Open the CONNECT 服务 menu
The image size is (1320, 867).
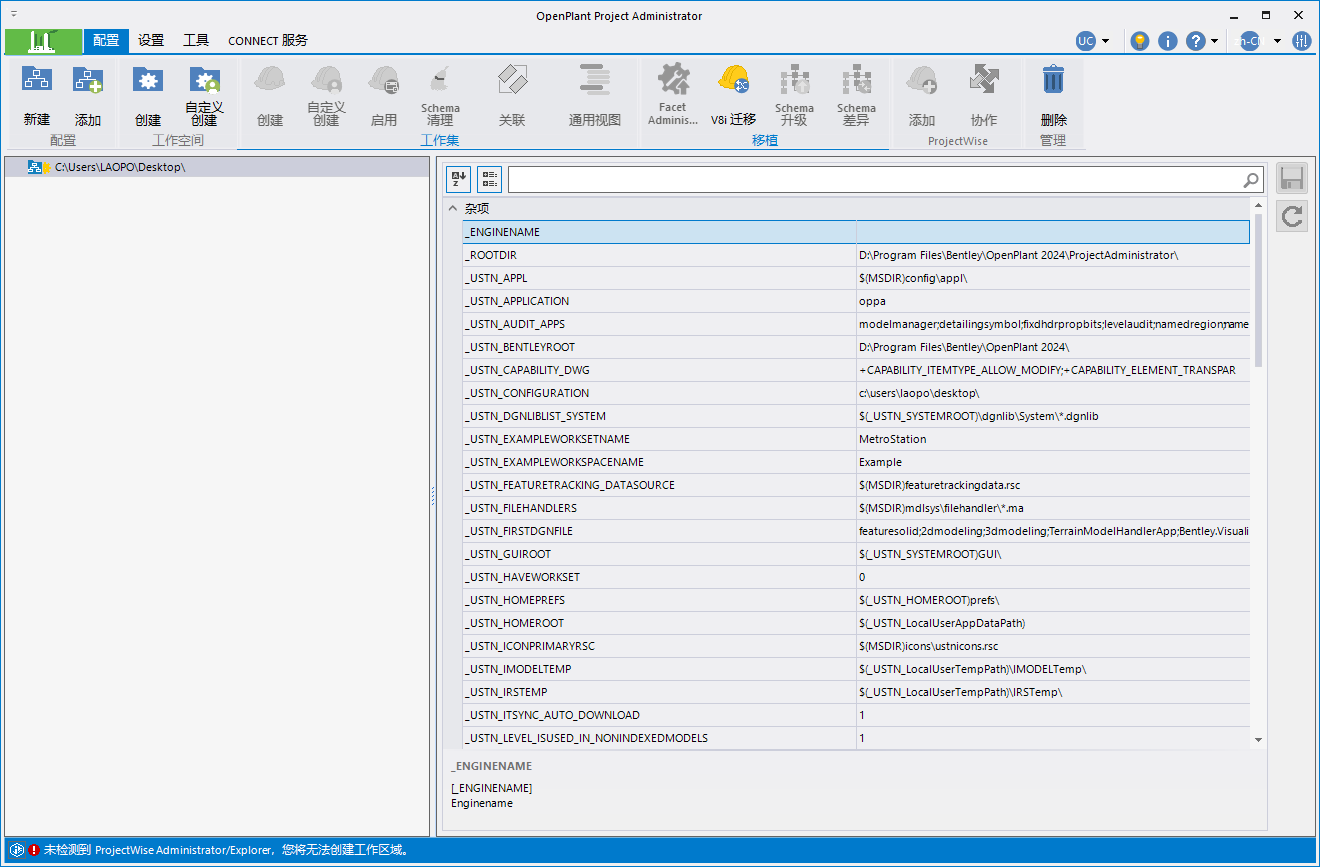click(x=267, y=41)
